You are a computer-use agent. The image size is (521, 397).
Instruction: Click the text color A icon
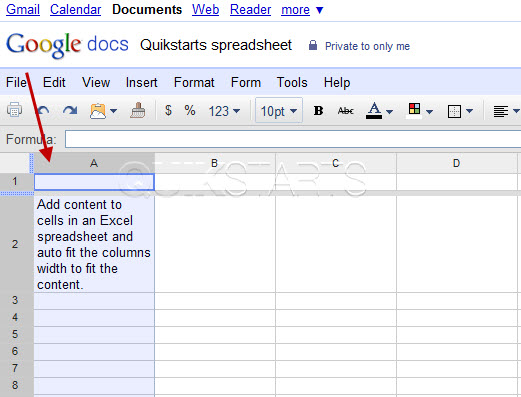point(374,111)
